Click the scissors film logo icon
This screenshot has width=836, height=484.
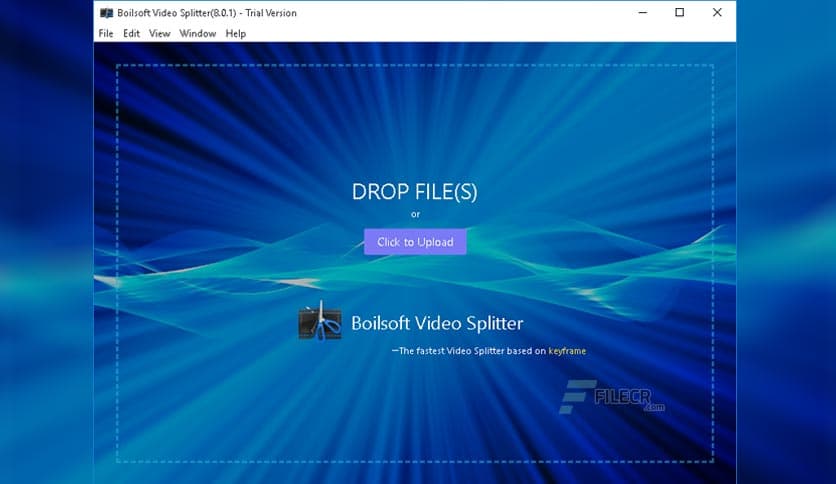320,321
